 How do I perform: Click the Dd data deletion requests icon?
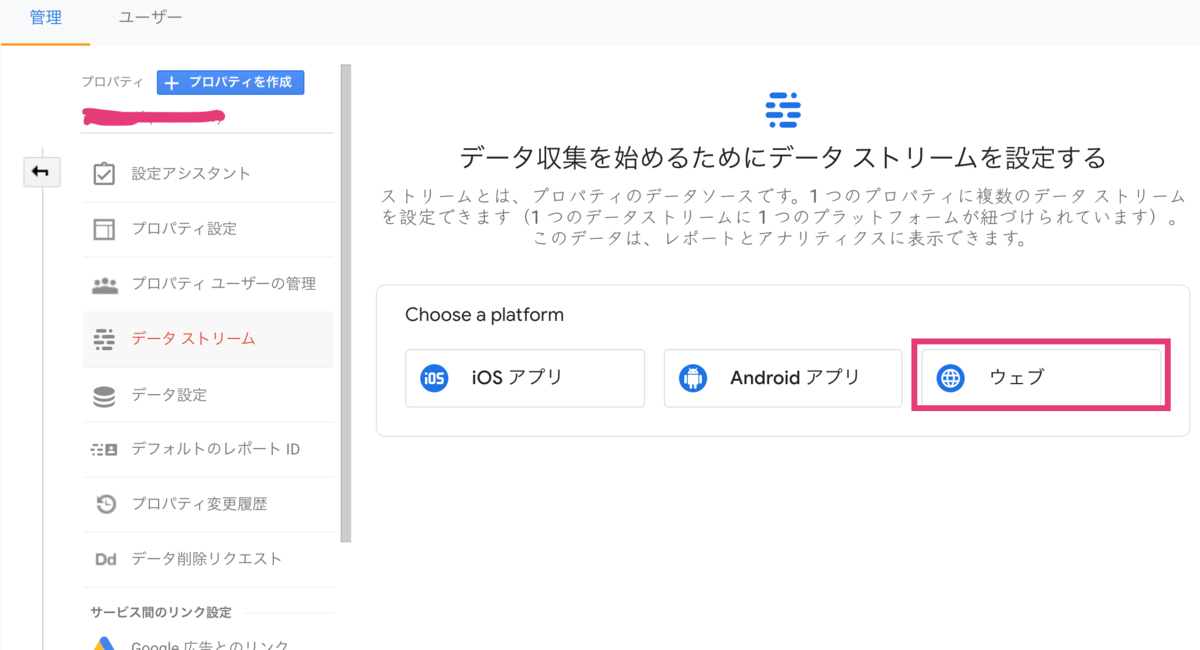(104, 559)
